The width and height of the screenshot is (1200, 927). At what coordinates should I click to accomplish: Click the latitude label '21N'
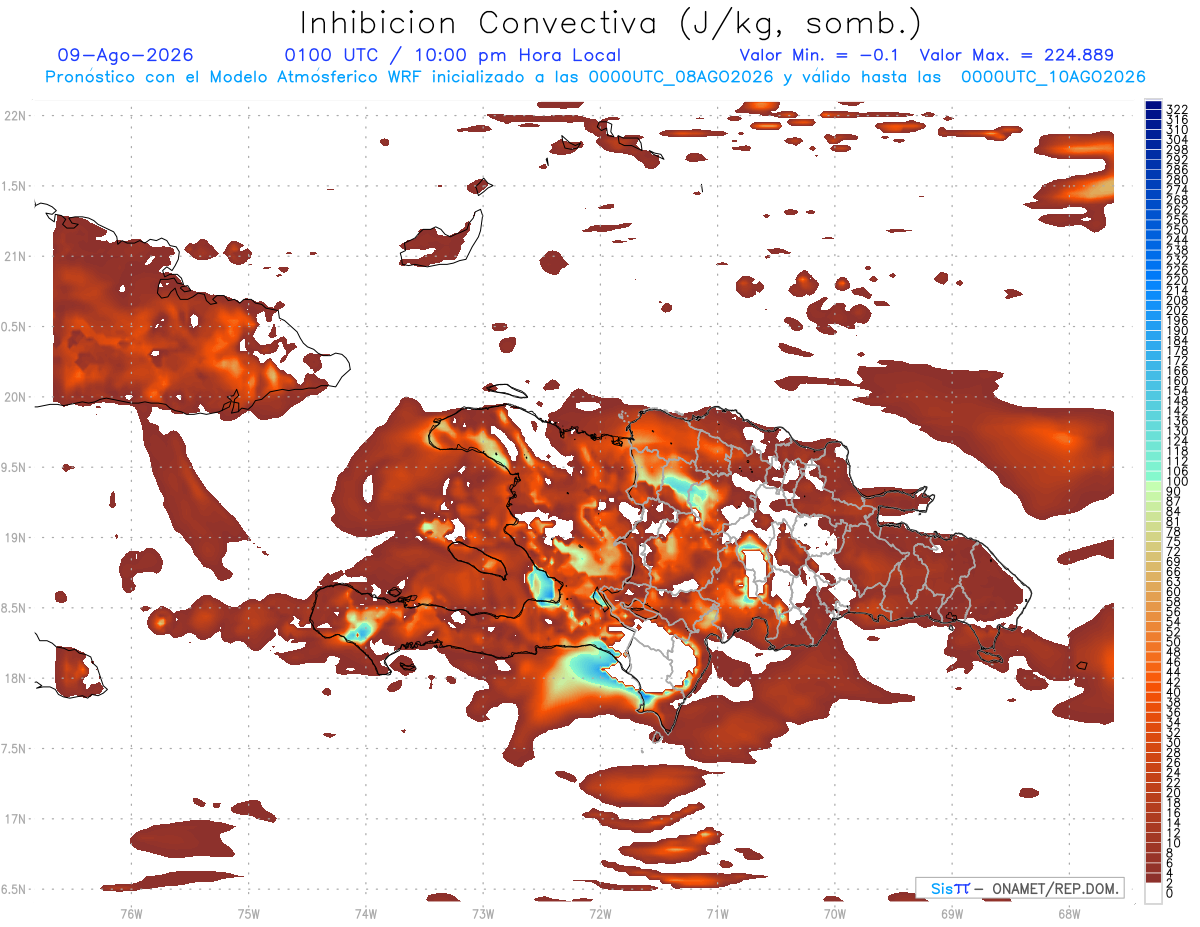click(14, 256)
